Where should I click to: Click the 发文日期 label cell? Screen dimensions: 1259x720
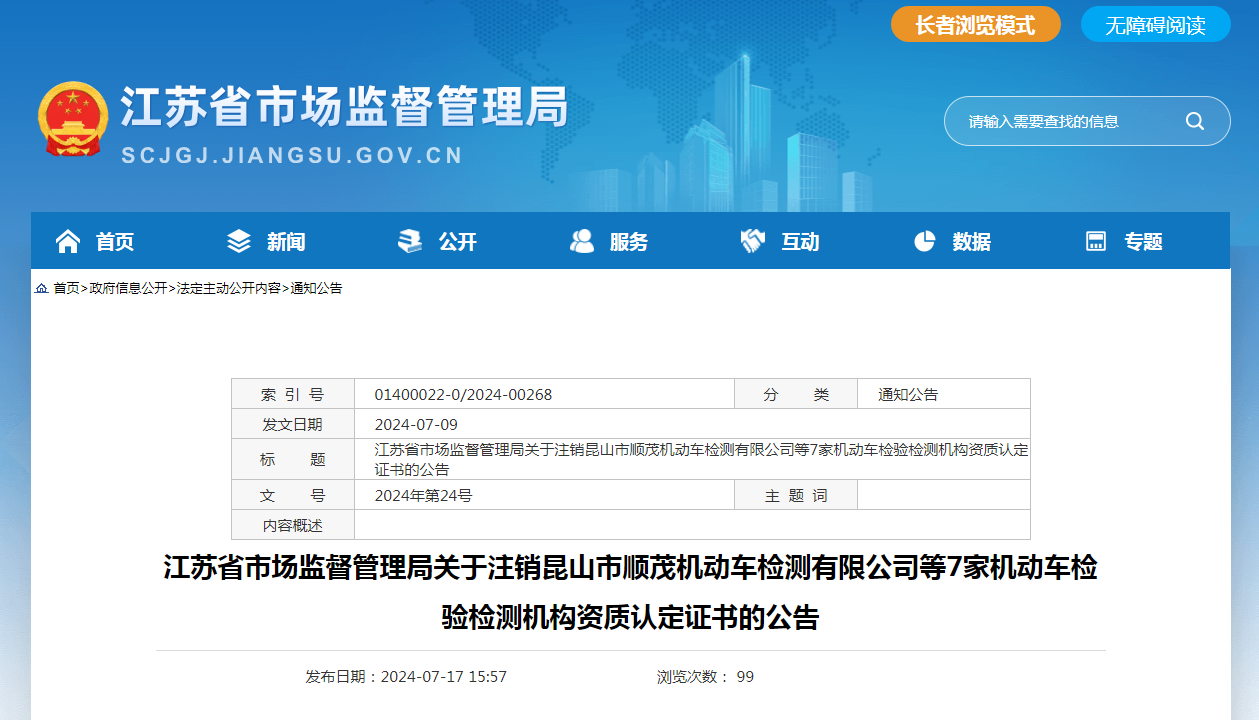click(293, 424)
